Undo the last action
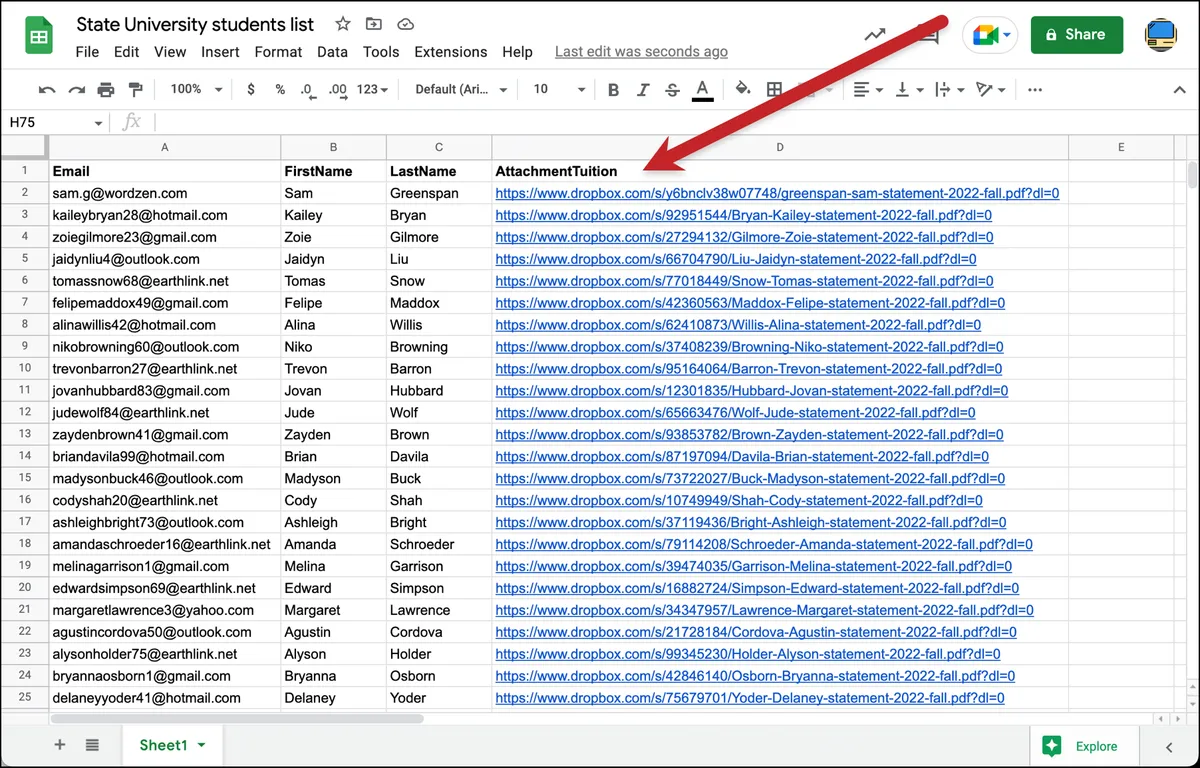This screenshot has width=1200, height=768. pyautogui.click(x=47, y=89)
